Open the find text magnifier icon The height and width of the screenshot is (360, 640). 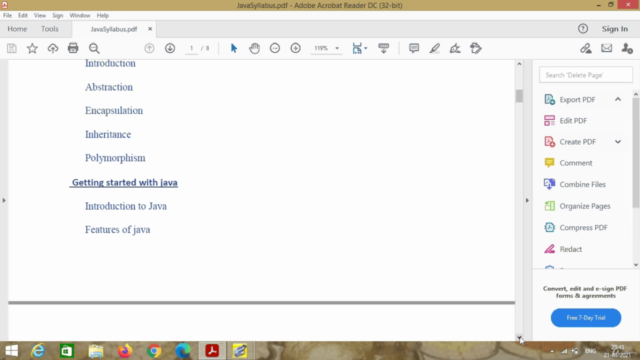(x=94, y=48)
